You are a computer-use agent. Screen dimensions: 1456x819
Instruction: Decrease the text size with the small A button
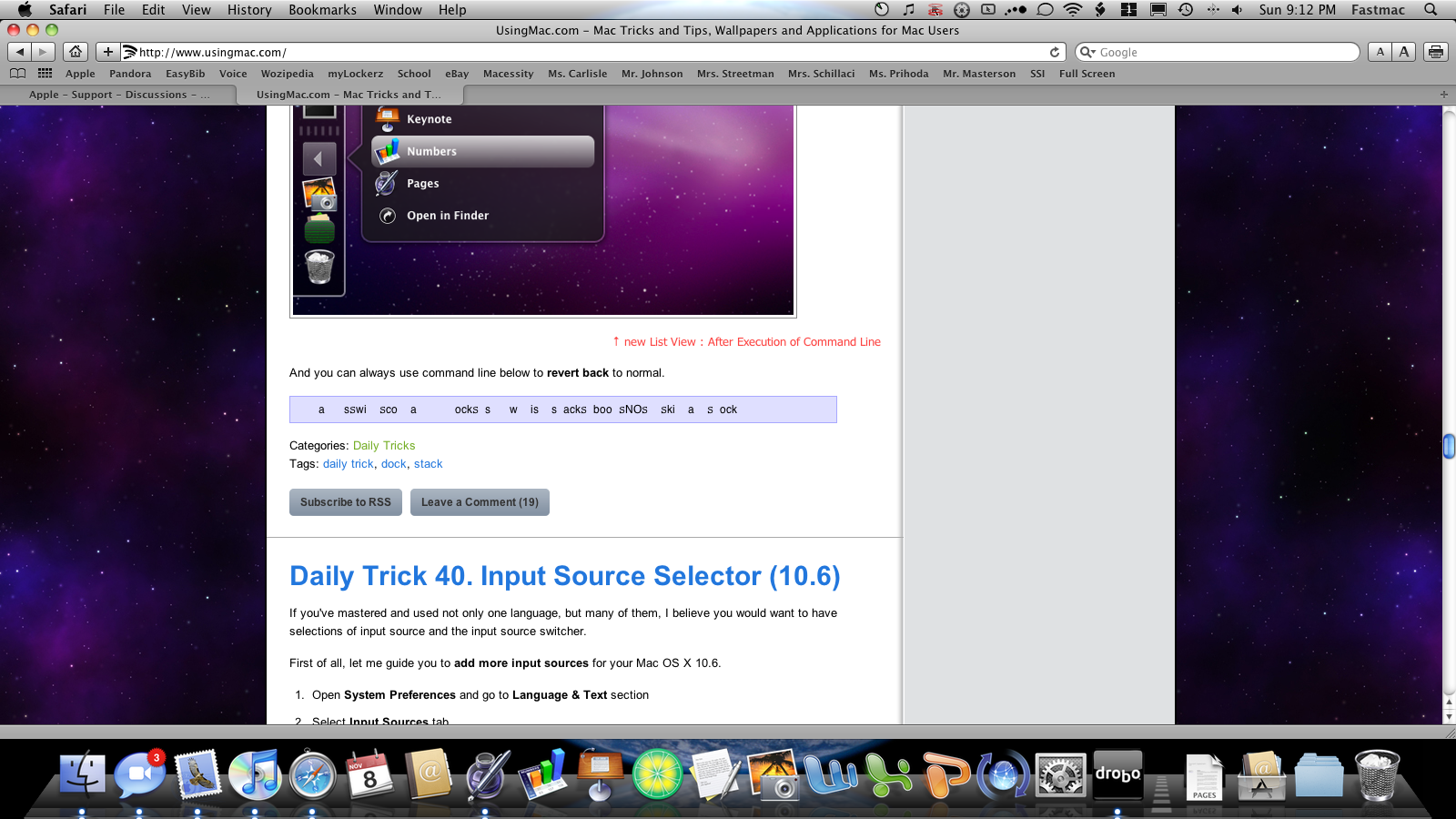tap(1380, 52)
